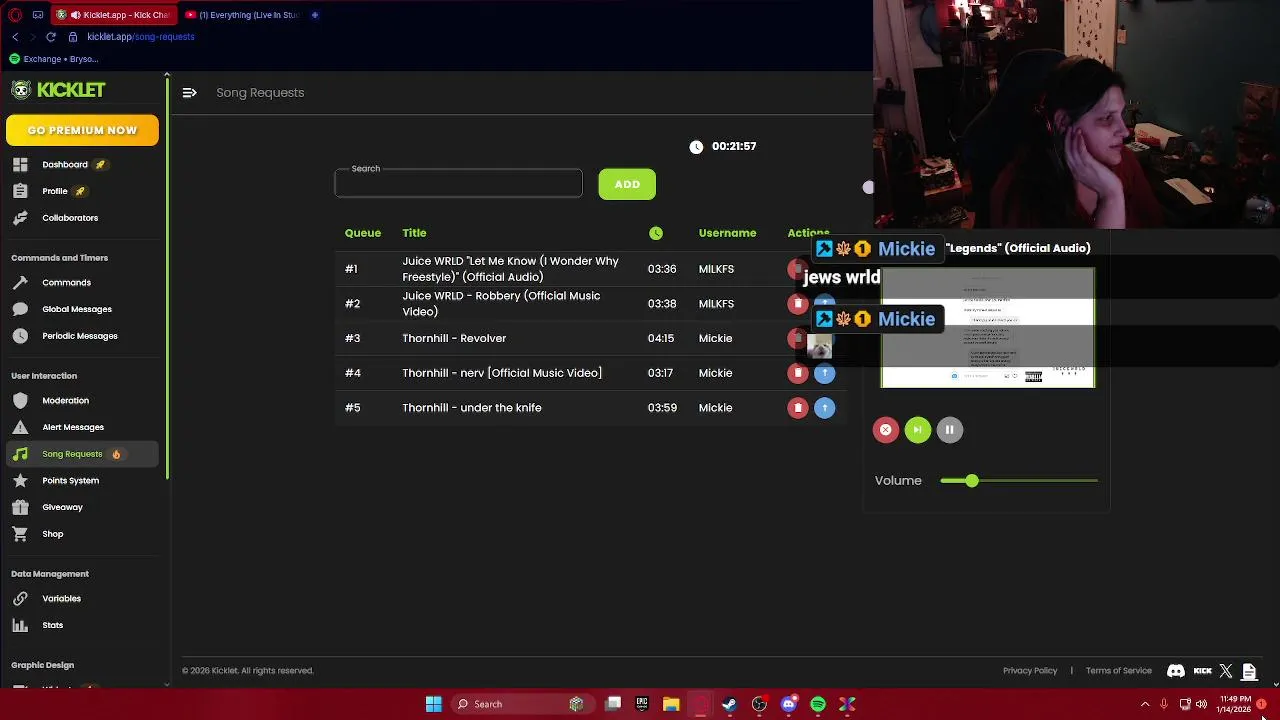Screen dimensions: 1280x720
Task: Open Privacy Policy link
Action: (1030, 671)
